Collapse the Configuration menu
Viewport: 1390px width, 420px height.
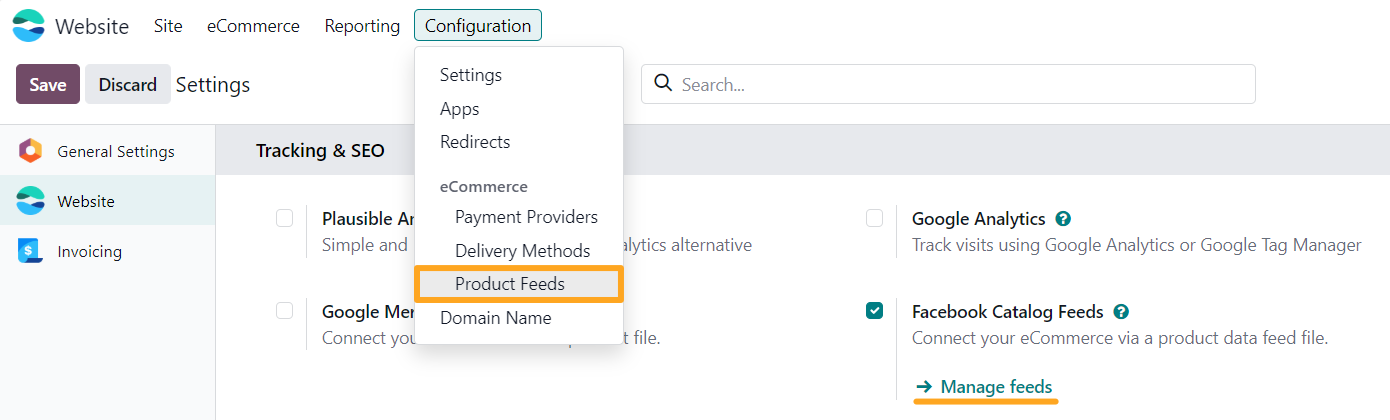click(x=478, y=26)
